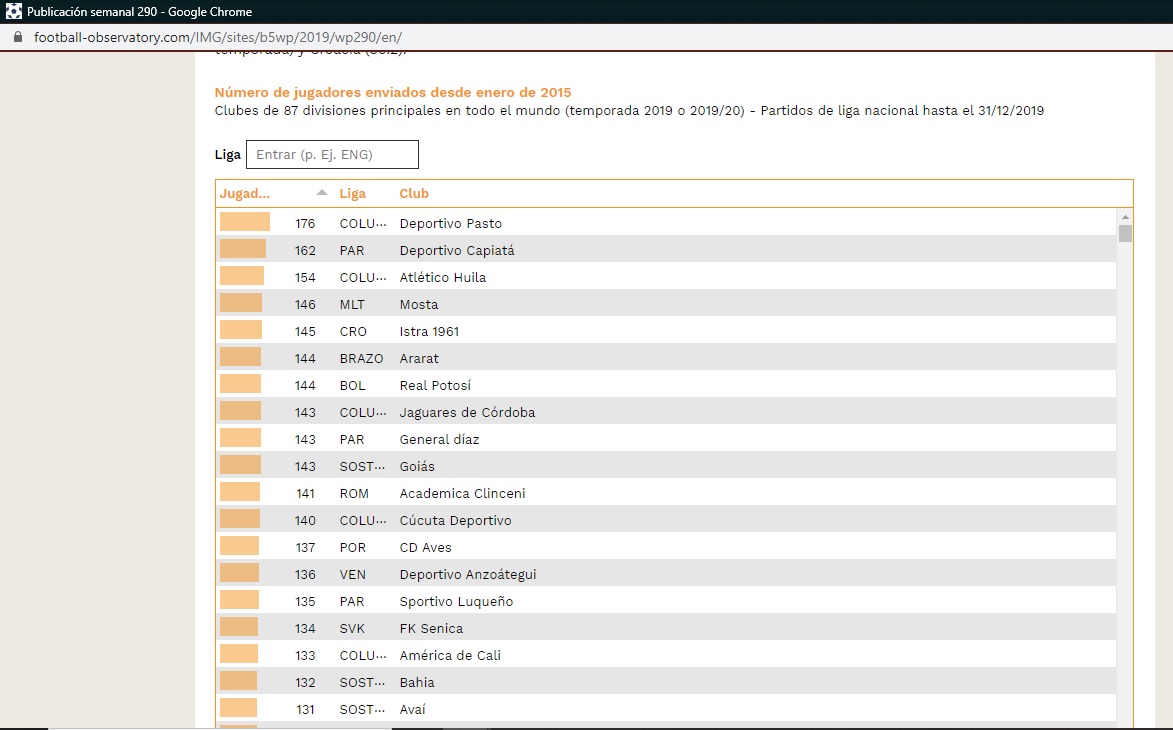
Task: Click the value 154 for Atlético Huila
Action: point(305,277)
